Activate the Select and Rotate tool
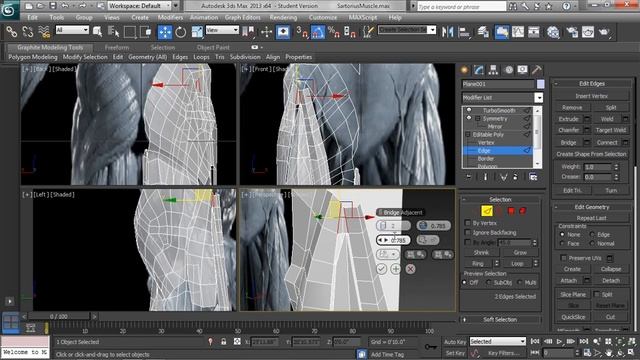 (x=180, y=32)
